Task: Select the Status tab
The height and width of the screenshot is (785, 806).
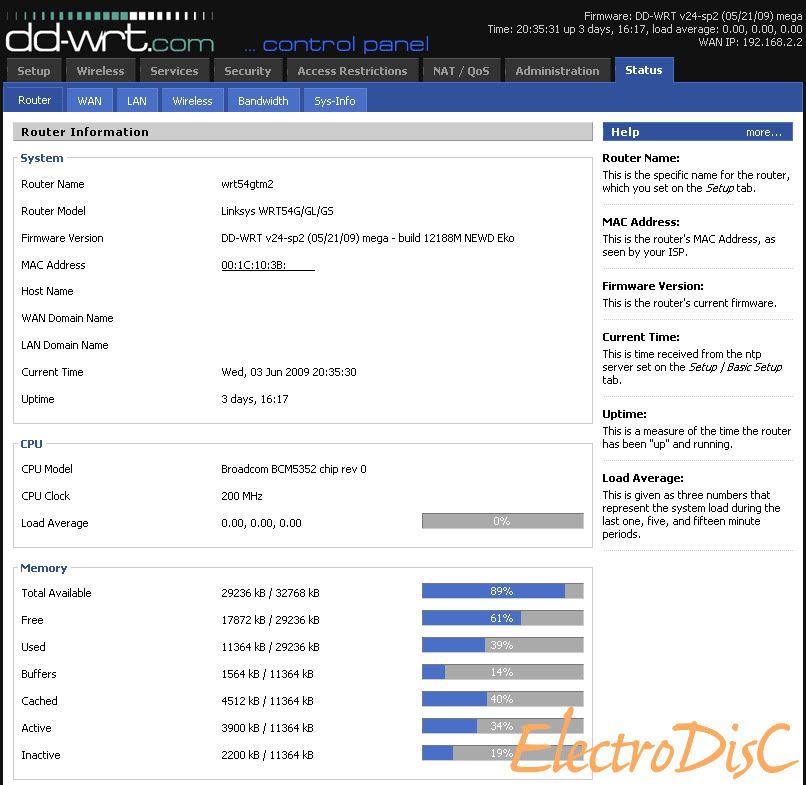Action: pos(643,70)
